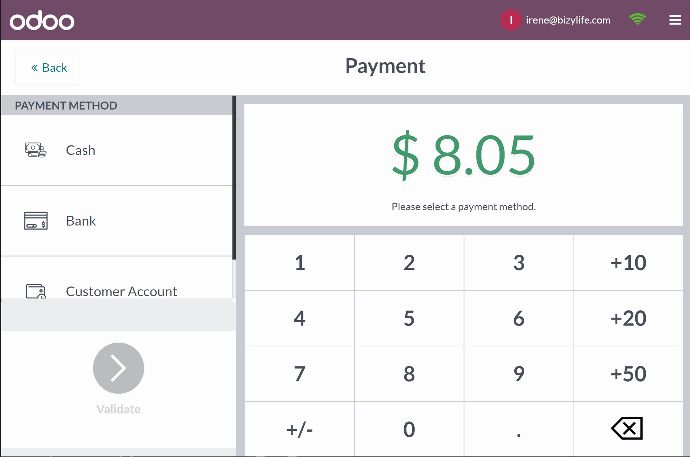Add twenty with the +20 key
This screenshot has width=690, height=457.
point(628,318)
